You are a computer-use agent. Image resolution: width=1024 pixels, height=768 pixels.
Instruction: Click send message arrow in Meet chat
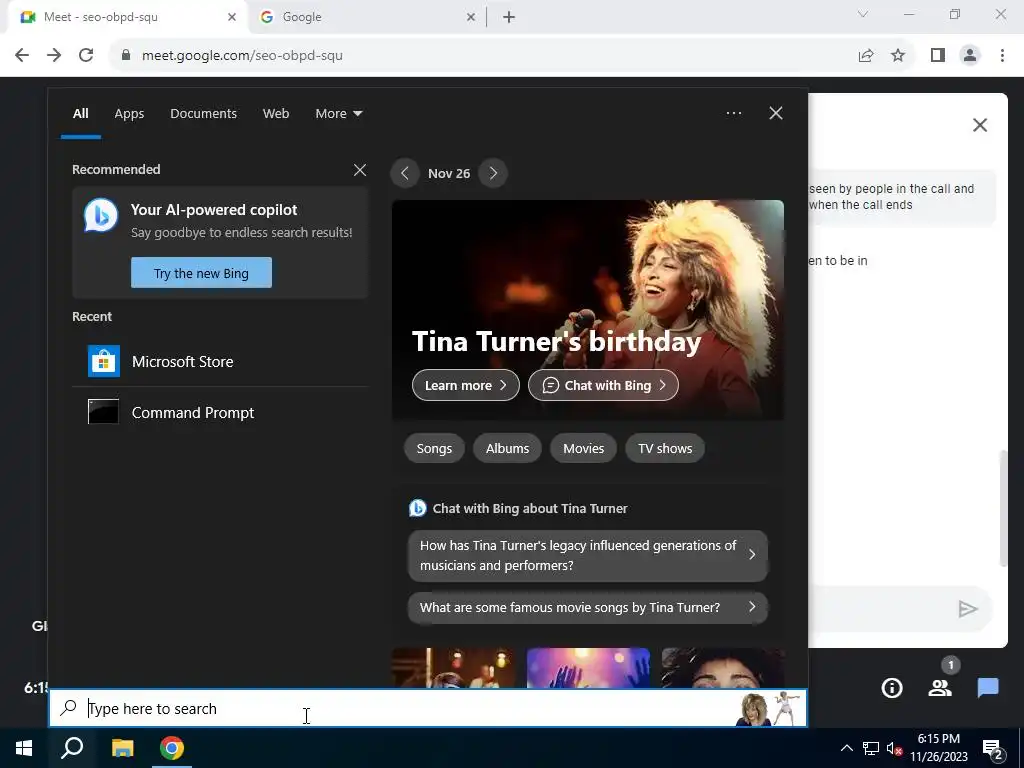click(967, 609)
